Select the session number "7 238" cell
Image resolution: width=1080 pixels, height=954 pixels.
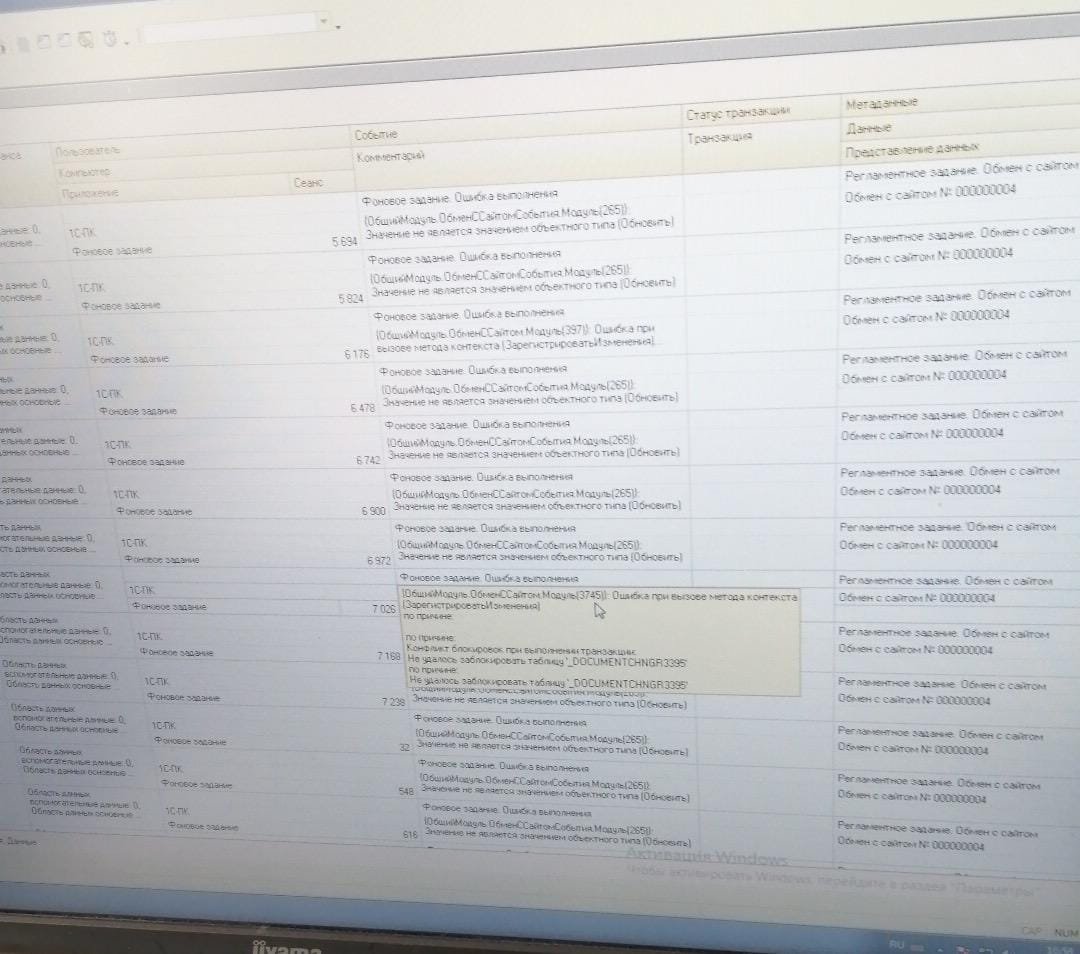(x=393, y=702)
